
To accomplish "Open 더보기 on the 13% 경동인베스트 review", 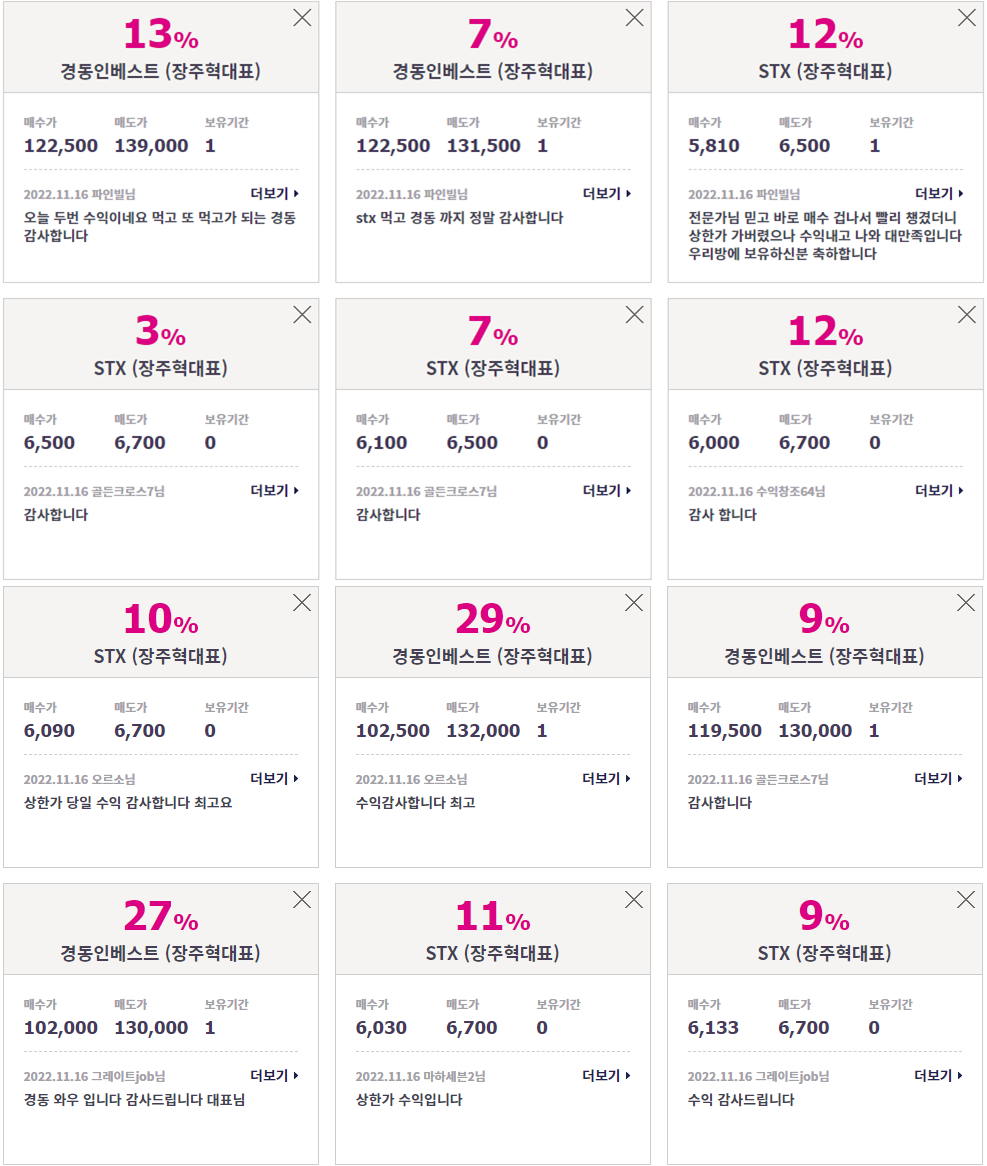I will [274, 193].
